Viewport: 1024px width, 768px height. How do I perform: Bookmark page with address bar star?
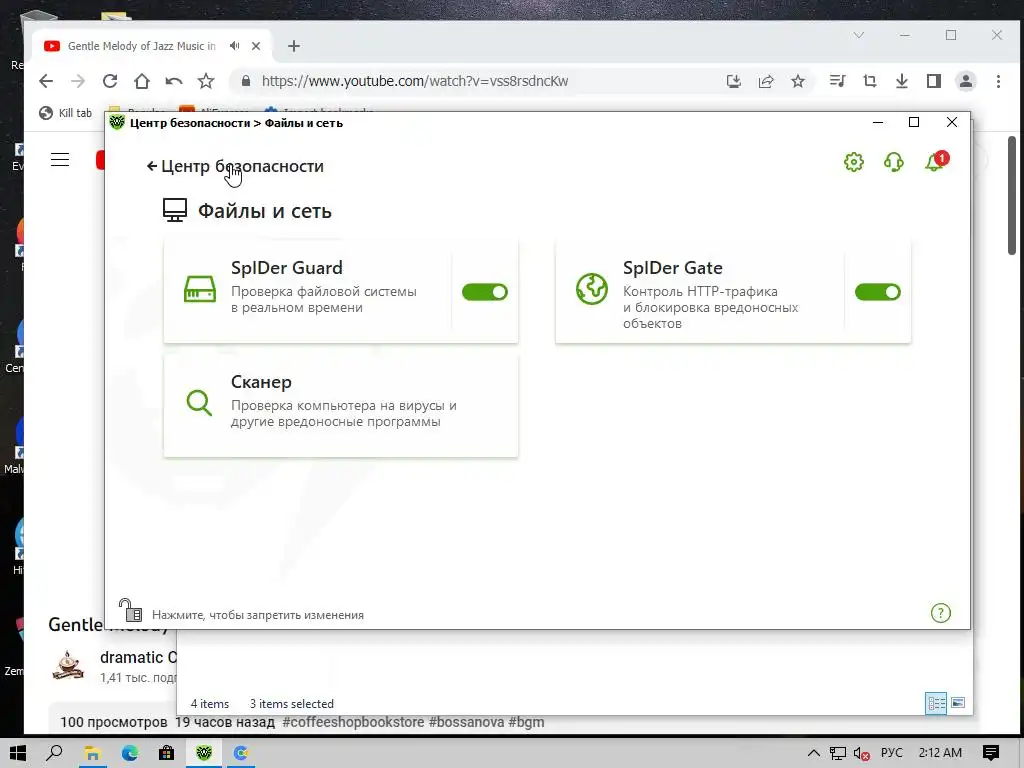[x=797, y=81]
